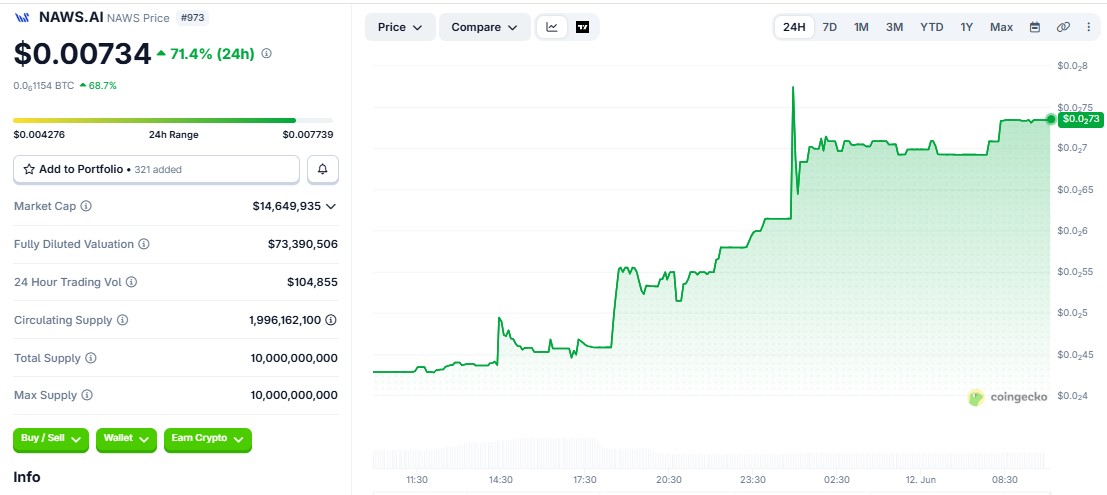Click the current price marker dot on chart
This screenshot has width=1107, height=495.
click(x=1051, y=119)
